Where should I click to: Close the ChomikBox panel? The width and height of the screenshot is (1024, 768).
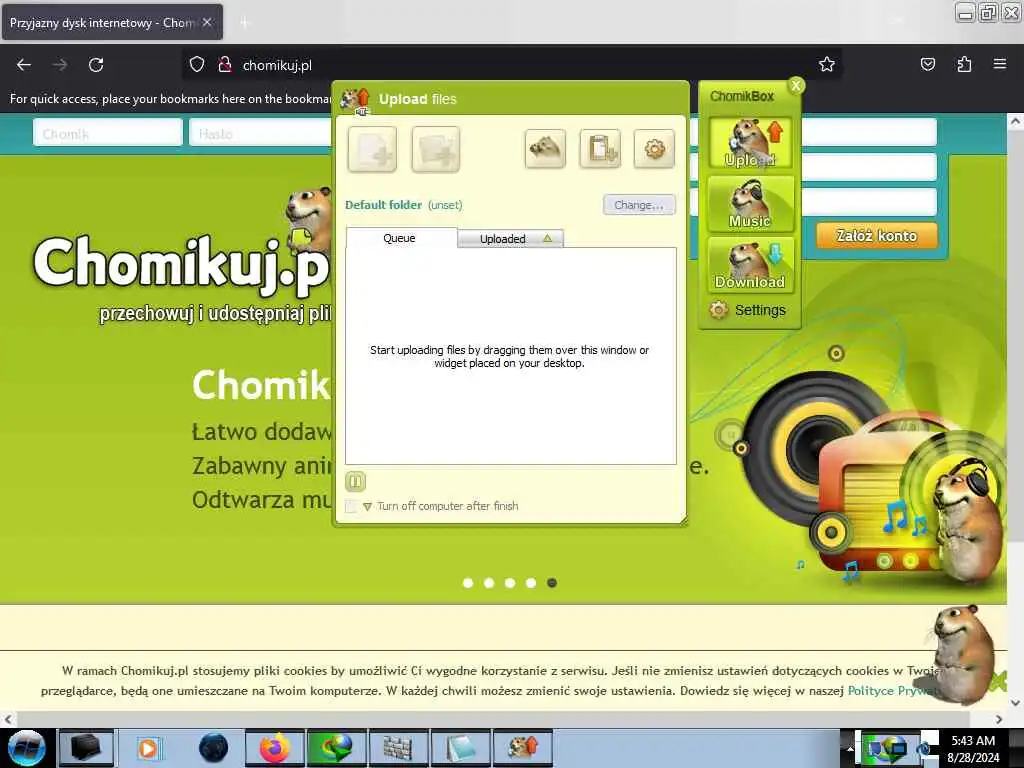pyautogui.click(x=795, y=86)
